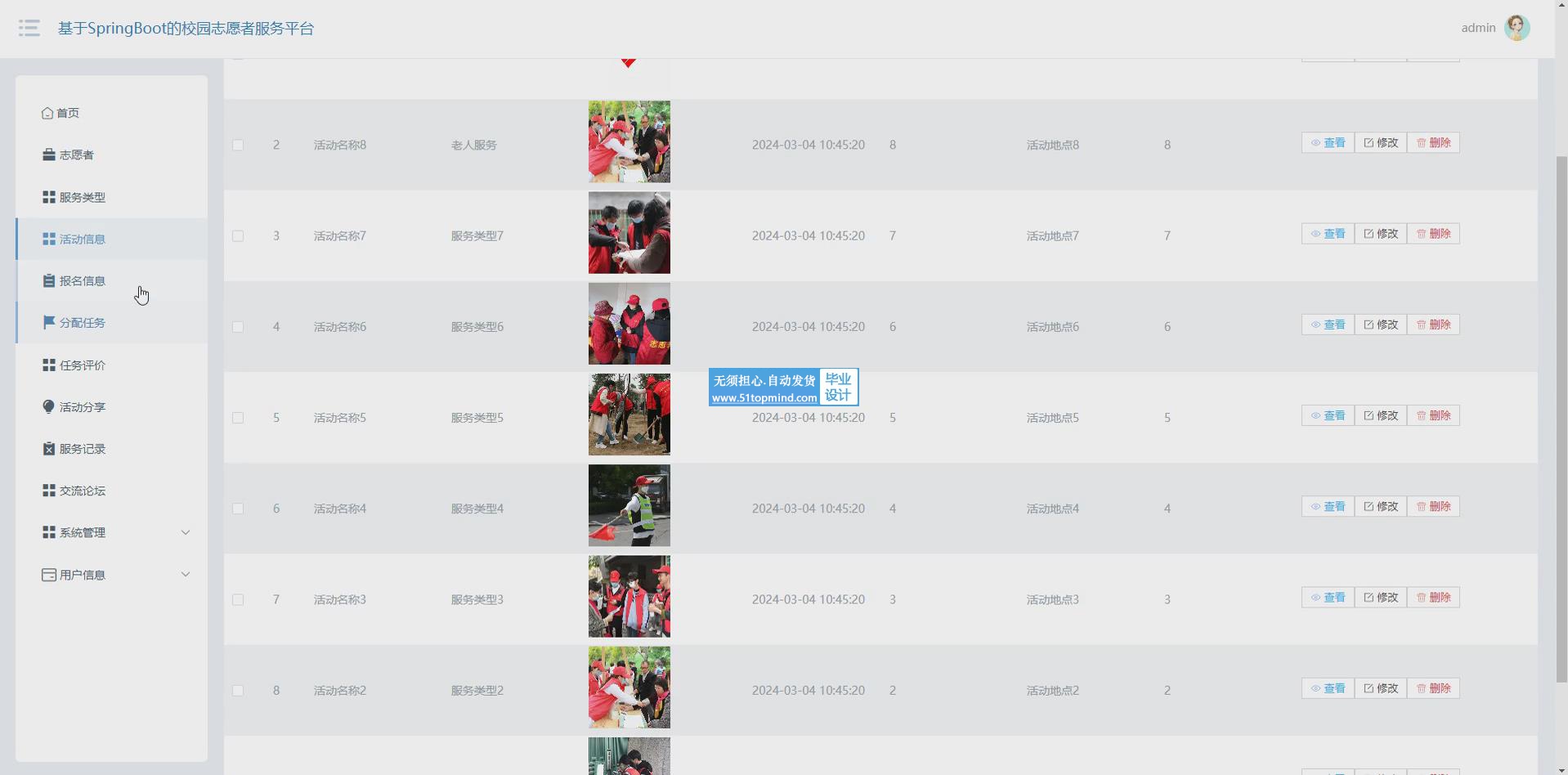Click 删除 for row 活动名称6
The image size is (1568, 775).
(x=1433, y=325)
